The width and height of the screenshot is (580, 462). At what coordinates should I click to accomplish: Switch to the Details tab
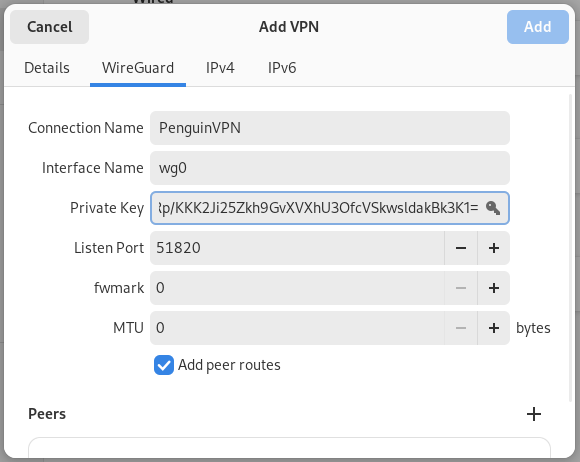pos(47,68)
